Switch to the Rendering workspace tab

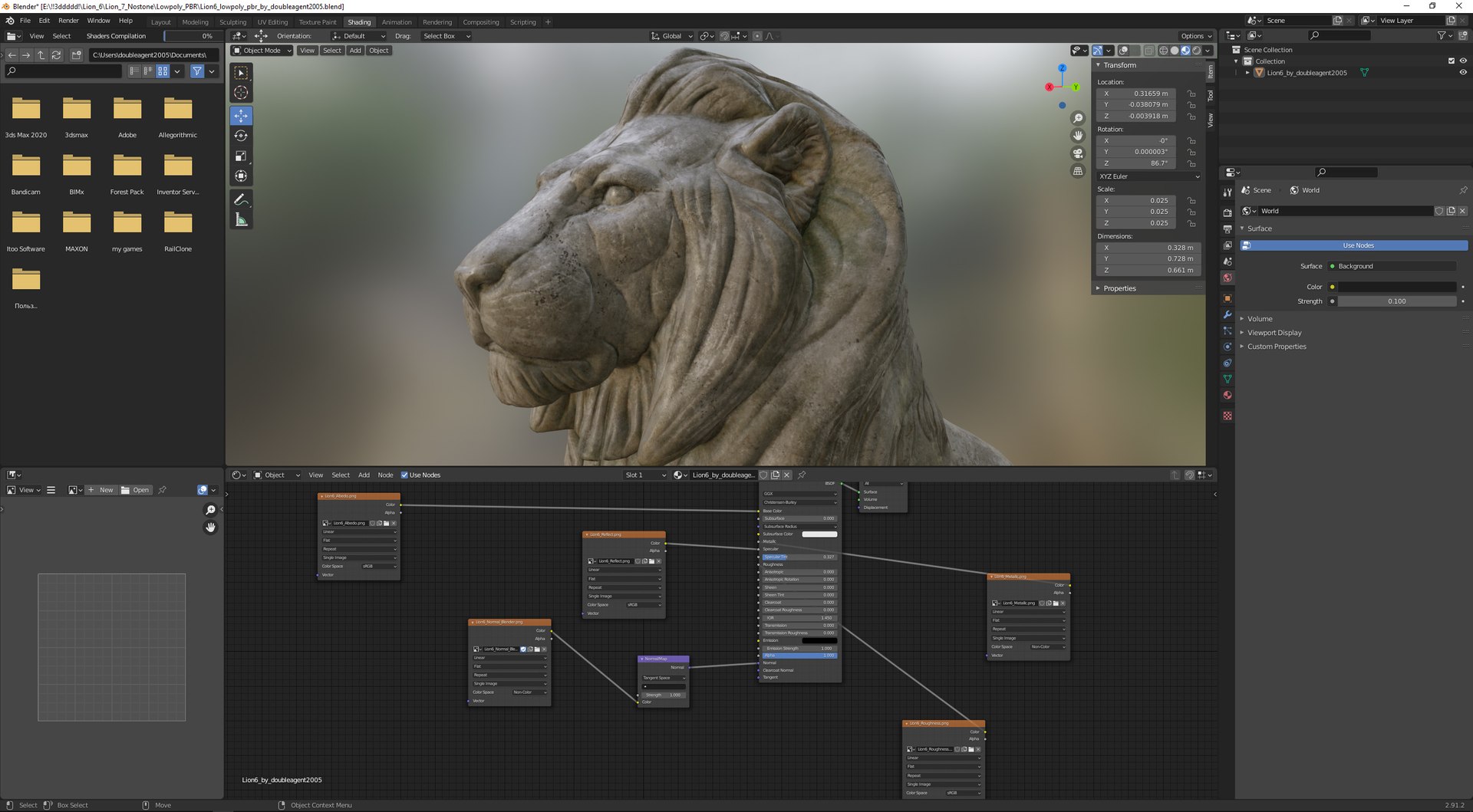pos(437,22)
